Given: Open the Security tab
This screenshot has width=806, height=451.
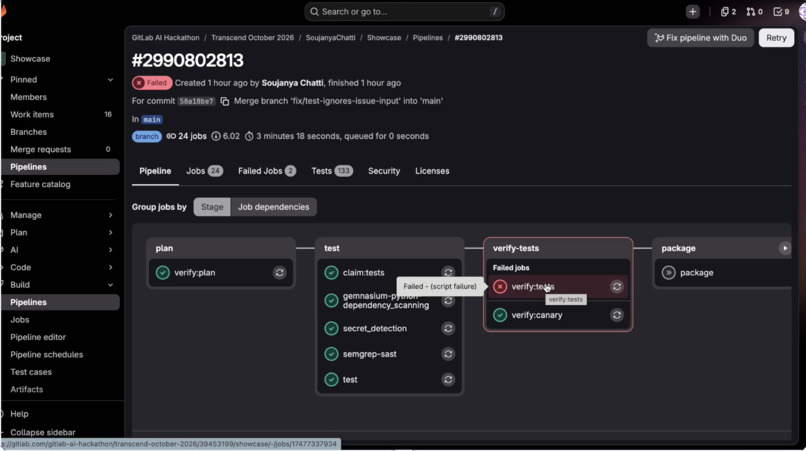Looking at the screenshot, I should click(x=384, y=171).
